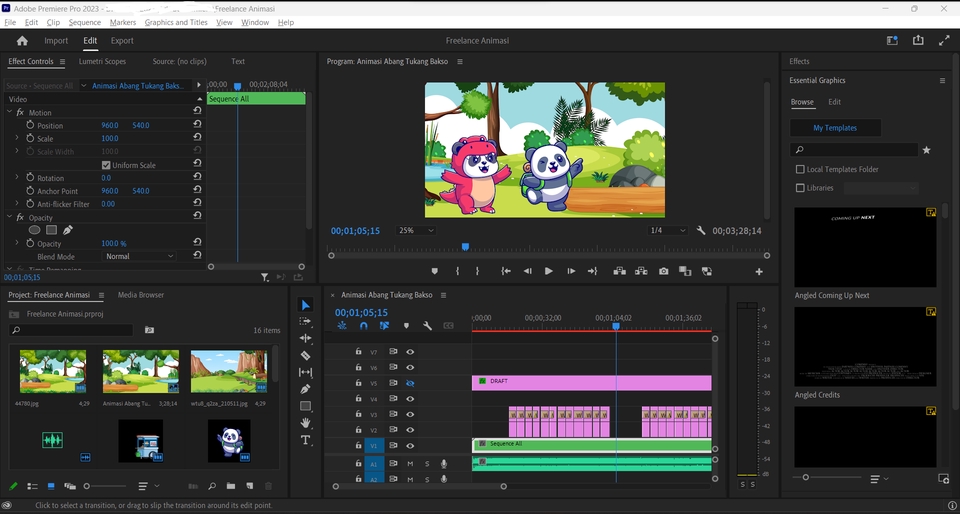Create free draw bezier opacity mask

pyautogui.click(x=67, y=230)
